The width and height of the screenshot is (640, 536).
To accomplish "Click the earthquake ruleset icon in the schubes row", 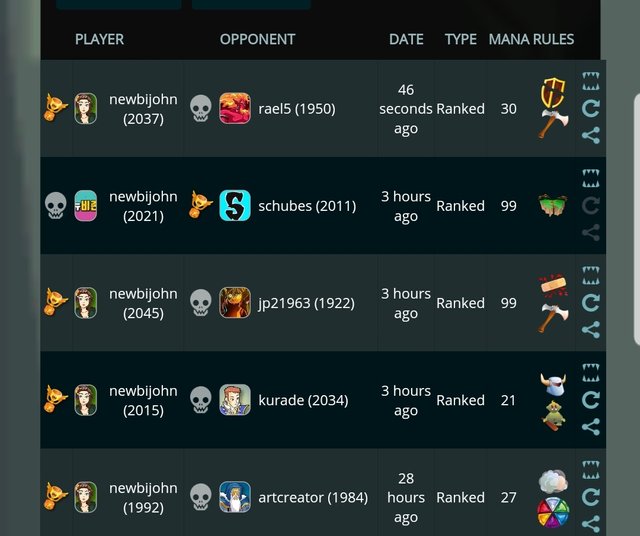I will point(553,205).
